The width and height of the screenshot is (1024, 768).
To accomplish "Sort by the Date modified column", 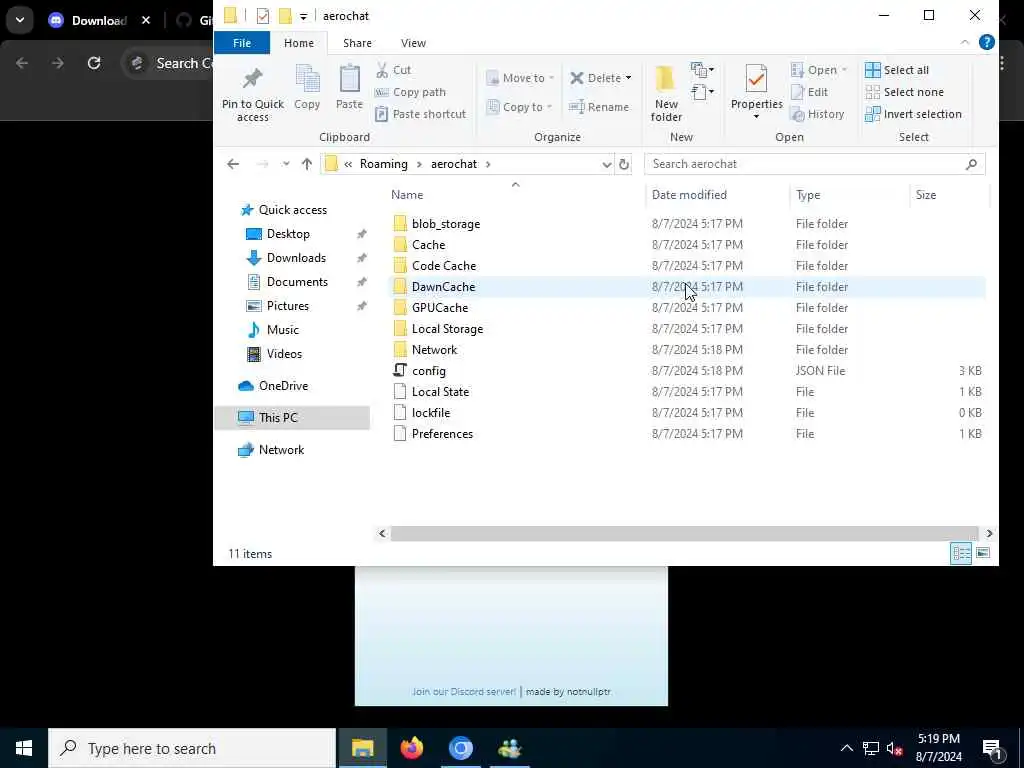I will tap(689, 195).
